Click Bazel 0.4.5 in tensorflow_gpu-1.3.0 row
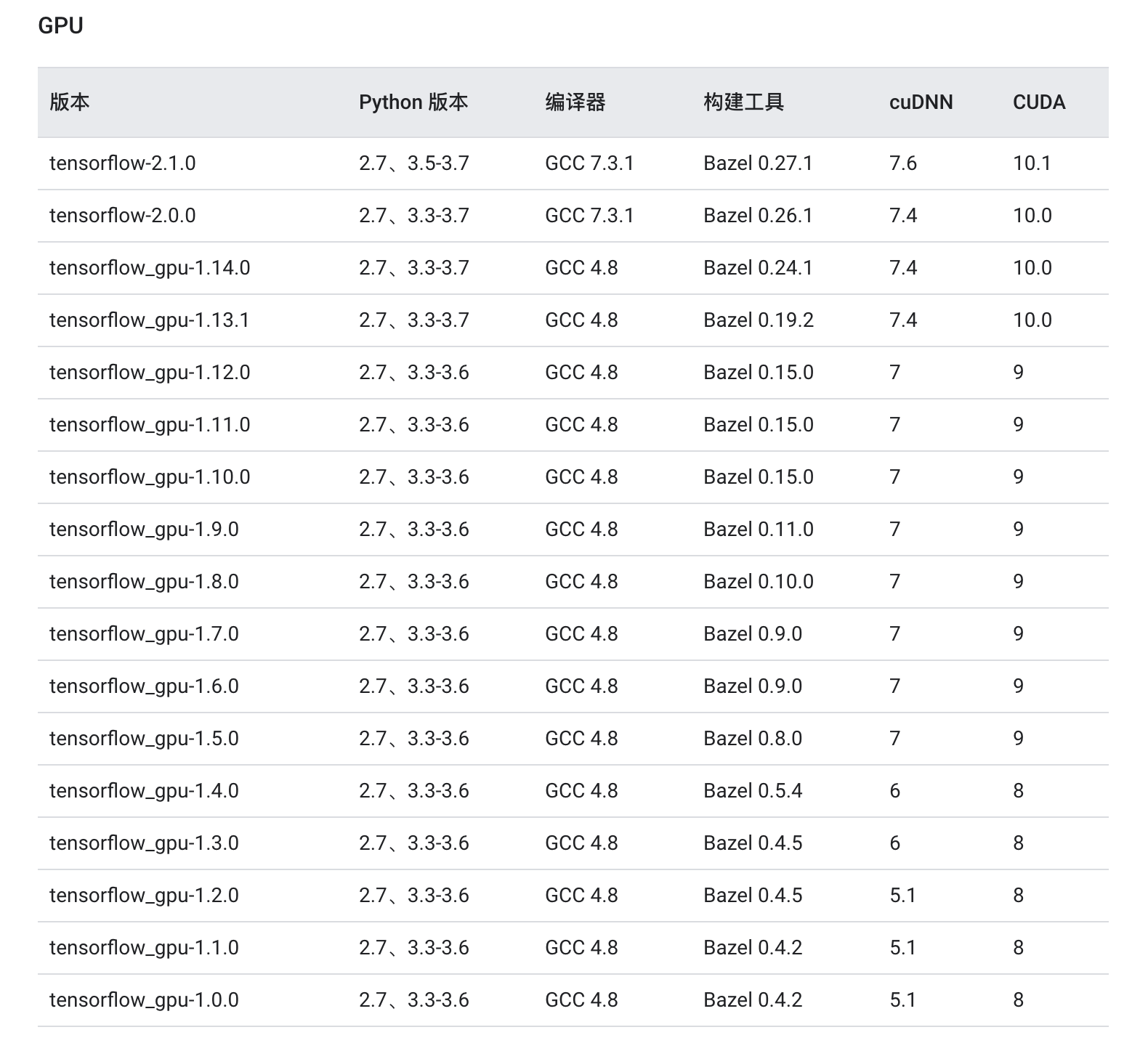 pos(753,843)
